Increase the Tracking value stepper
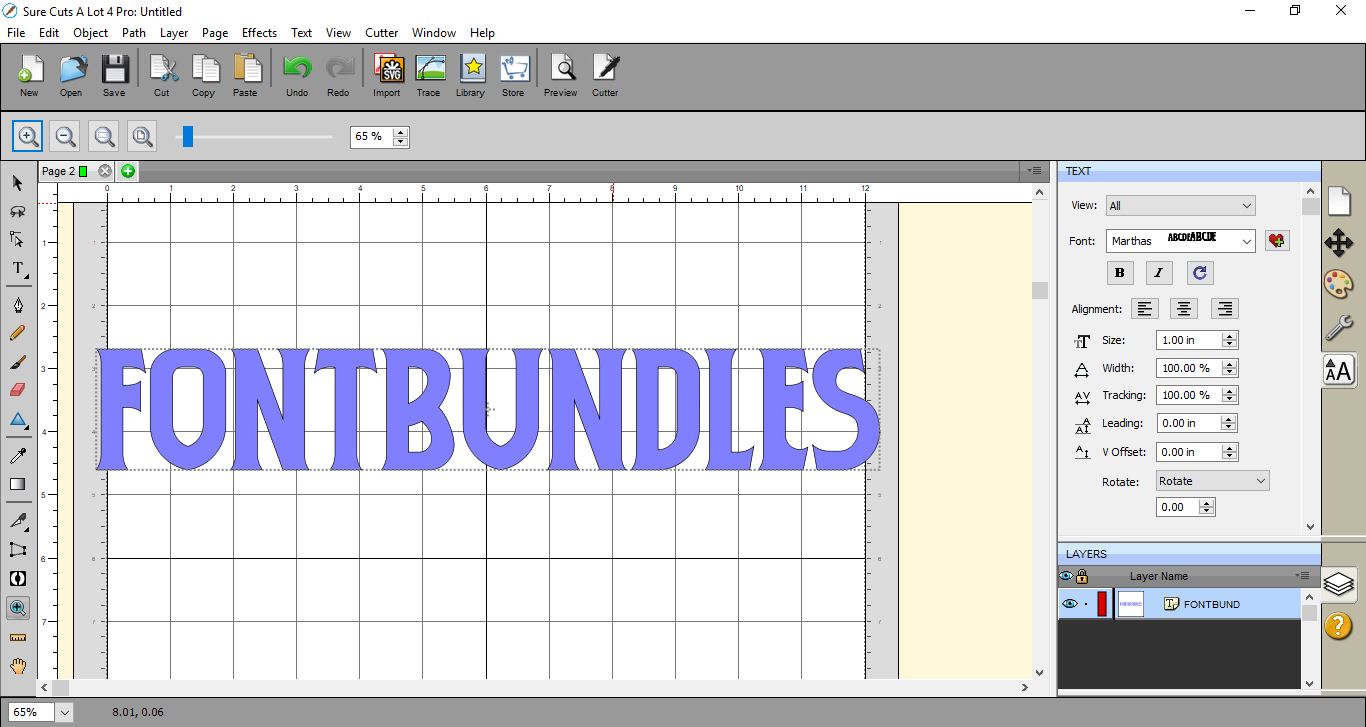This screenshot has width=1366, height=727. 1230,390
